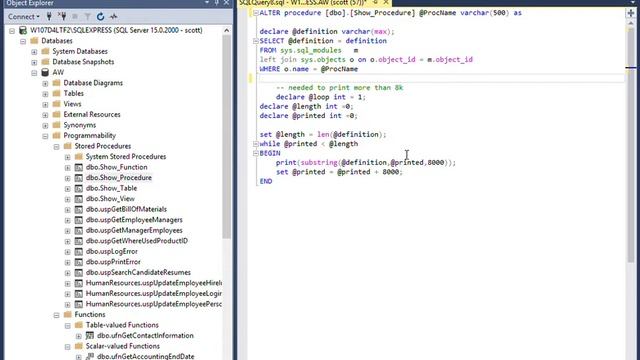
Task: Select the SQLEXPRESS server icon
Action: 23,30
